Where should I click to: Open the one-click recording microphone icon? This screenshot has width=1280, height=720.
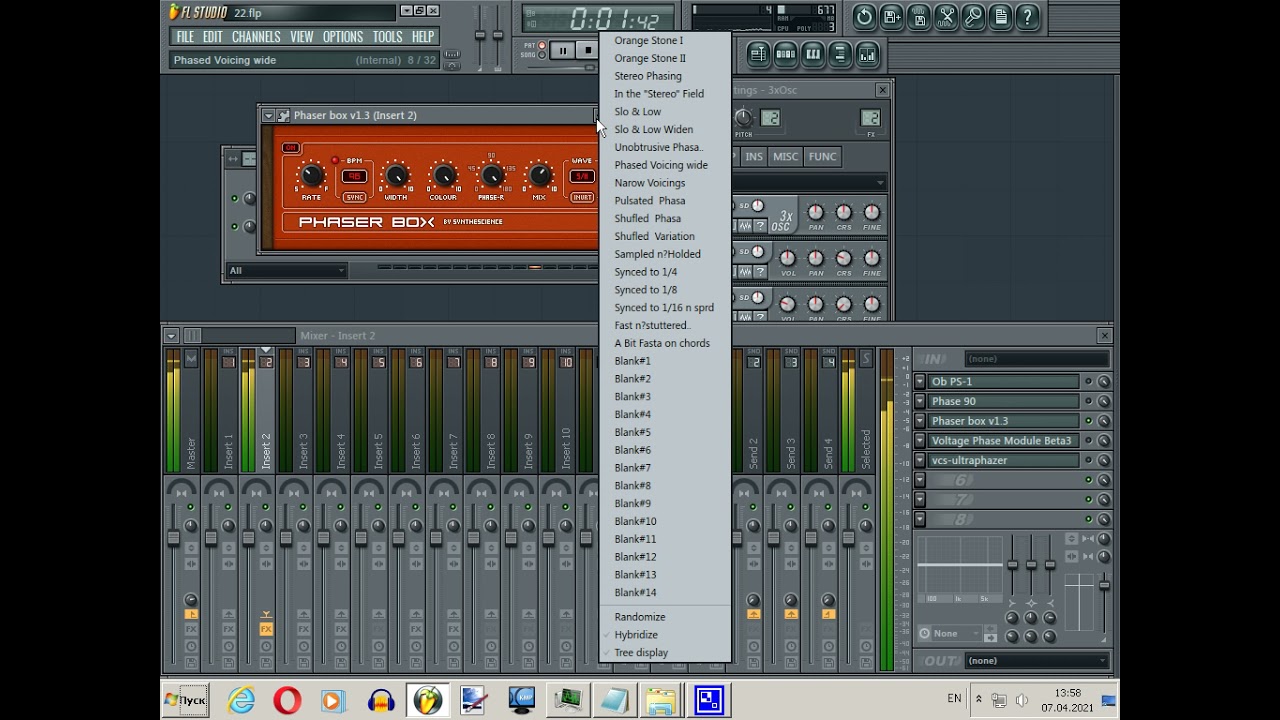coord(973,16)
